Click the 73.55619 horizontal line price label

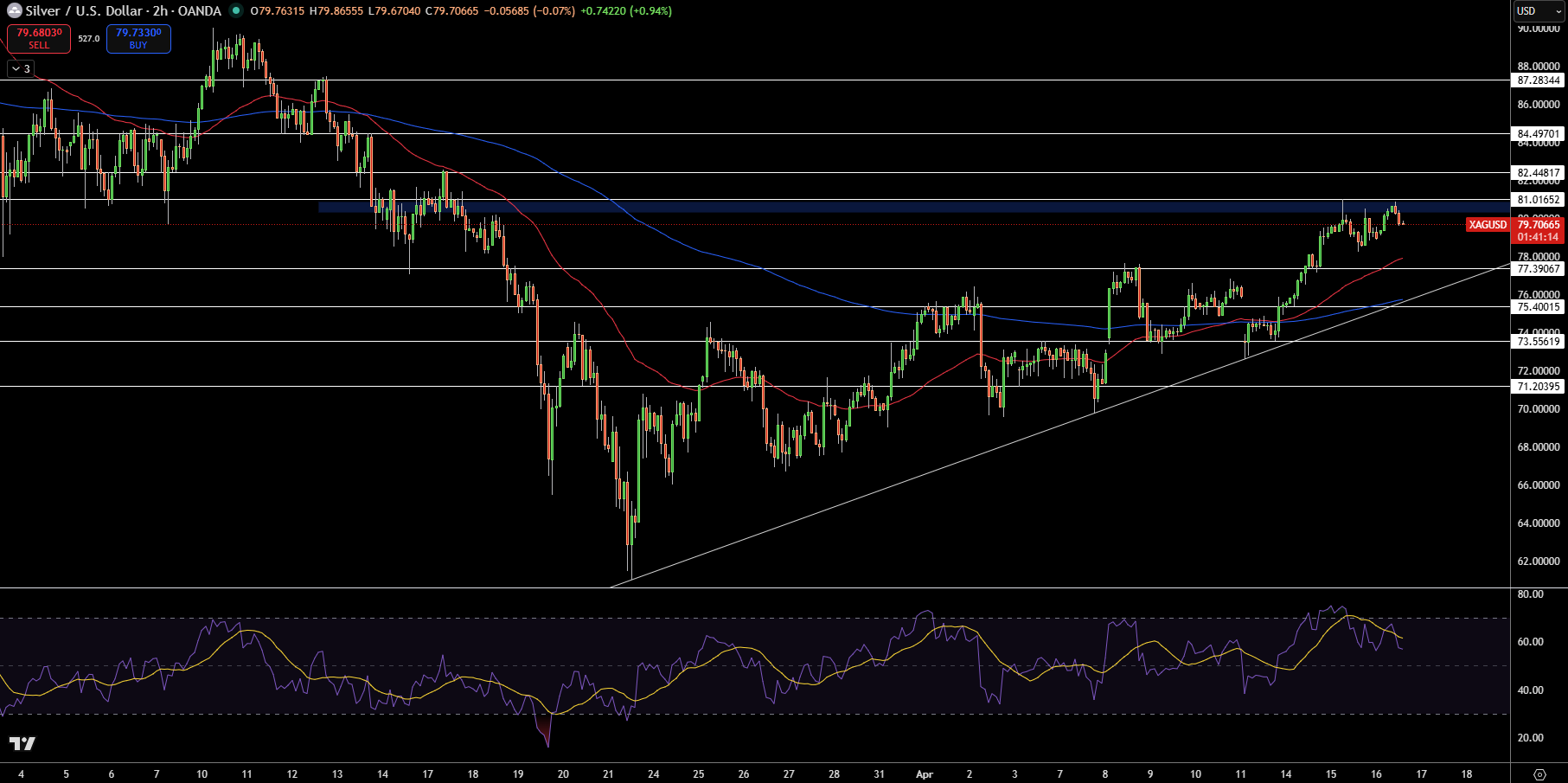1539,342
